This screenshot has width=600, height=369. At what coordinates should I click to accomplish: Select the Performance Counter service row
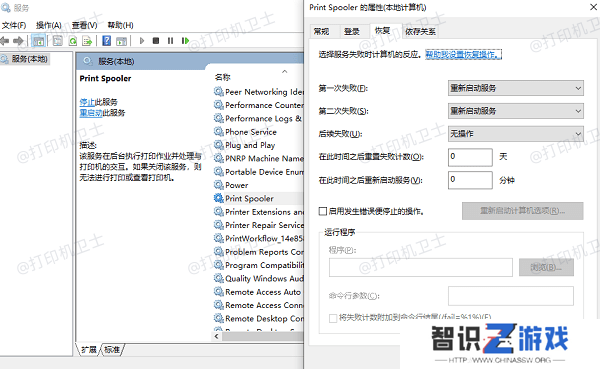258,105
